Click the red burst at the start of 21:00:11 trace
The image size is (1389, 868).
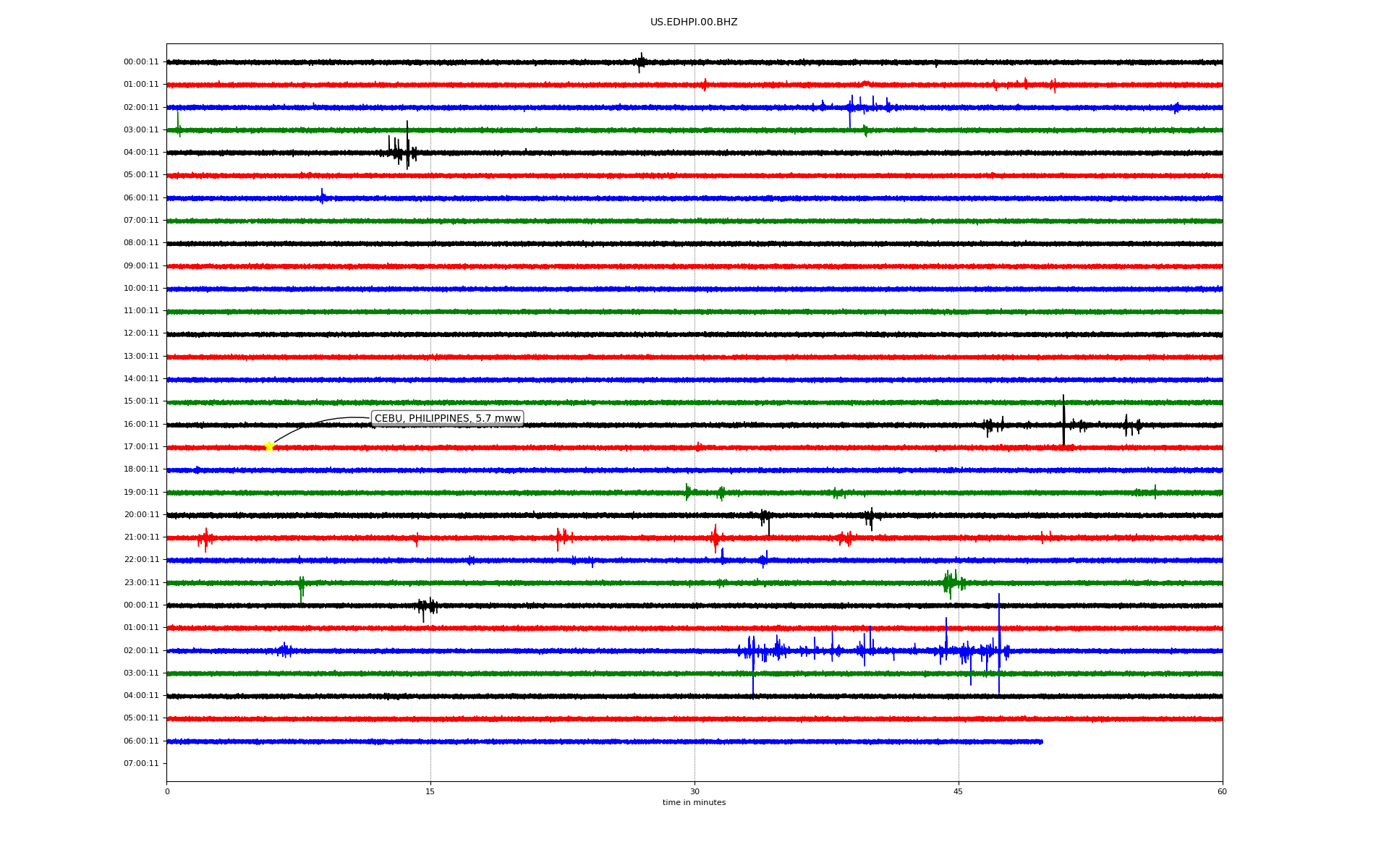coord(205,538)
